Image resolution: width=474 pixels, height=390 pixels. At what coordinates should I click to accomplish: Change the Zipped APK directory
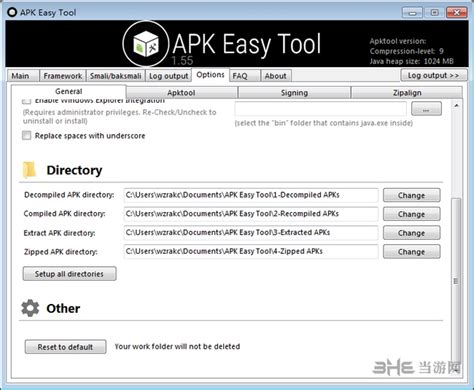(412, 252)
